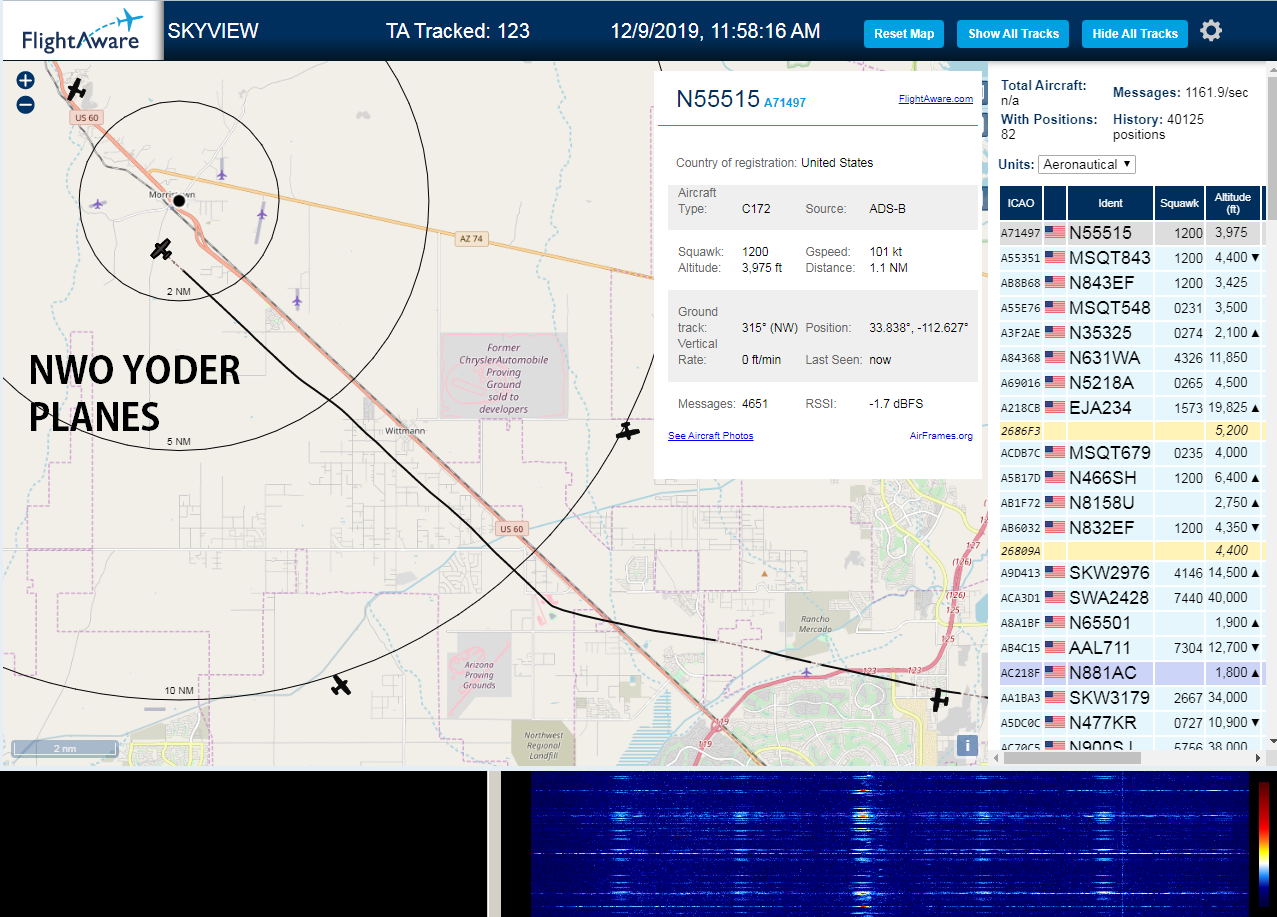Click the US flag in EJA234 row
Screen dimensions: 1277x917
(1055, 407)
